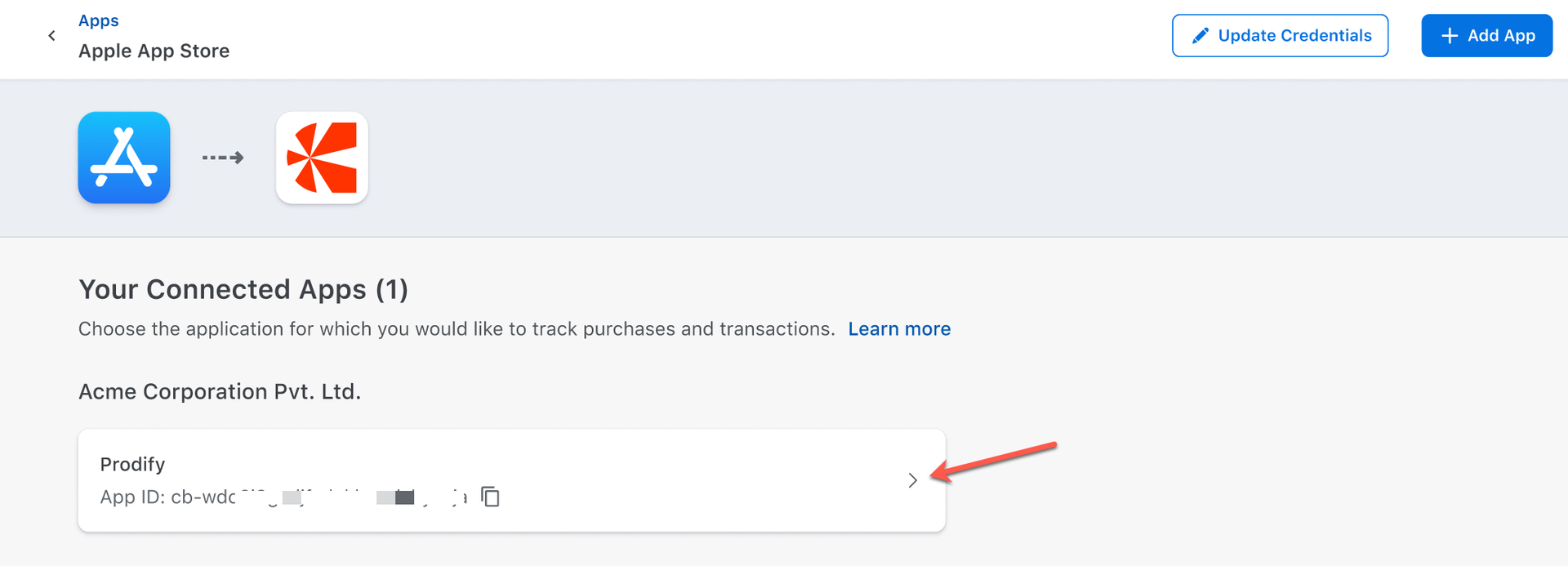
Task: Click the Acme Corporation Pvt. Ltd. label
Action: (x=219, y=391)
